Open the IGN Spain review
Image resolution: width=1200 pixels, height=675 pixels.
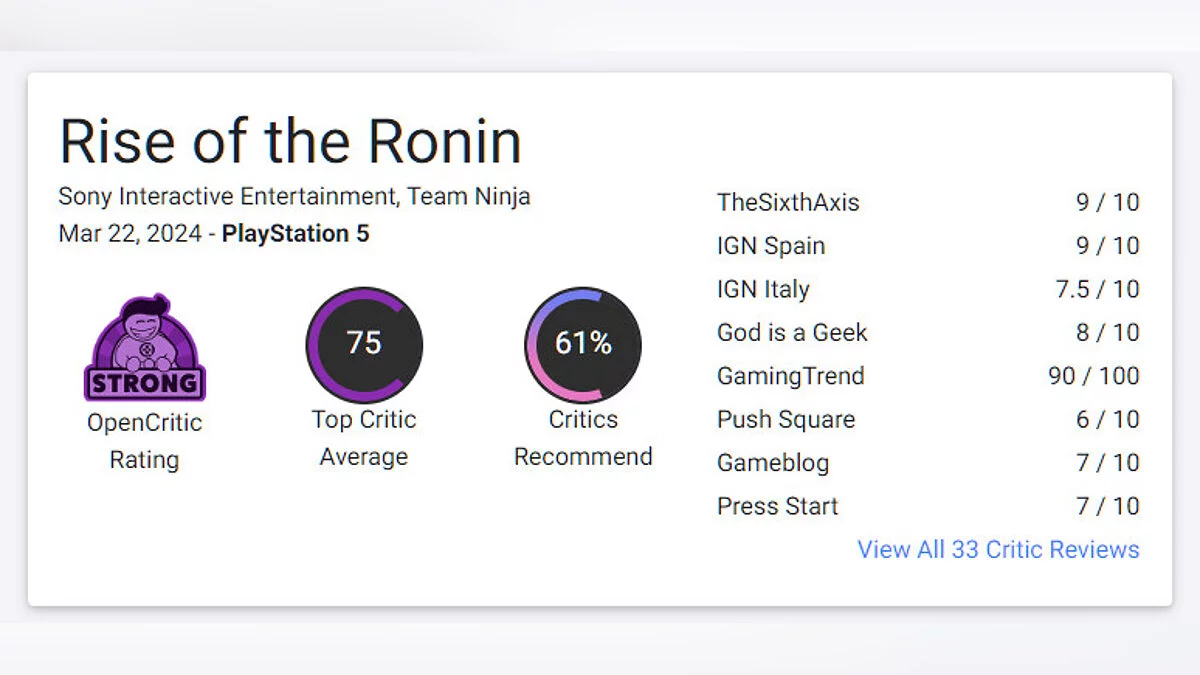tap(771, 246)
